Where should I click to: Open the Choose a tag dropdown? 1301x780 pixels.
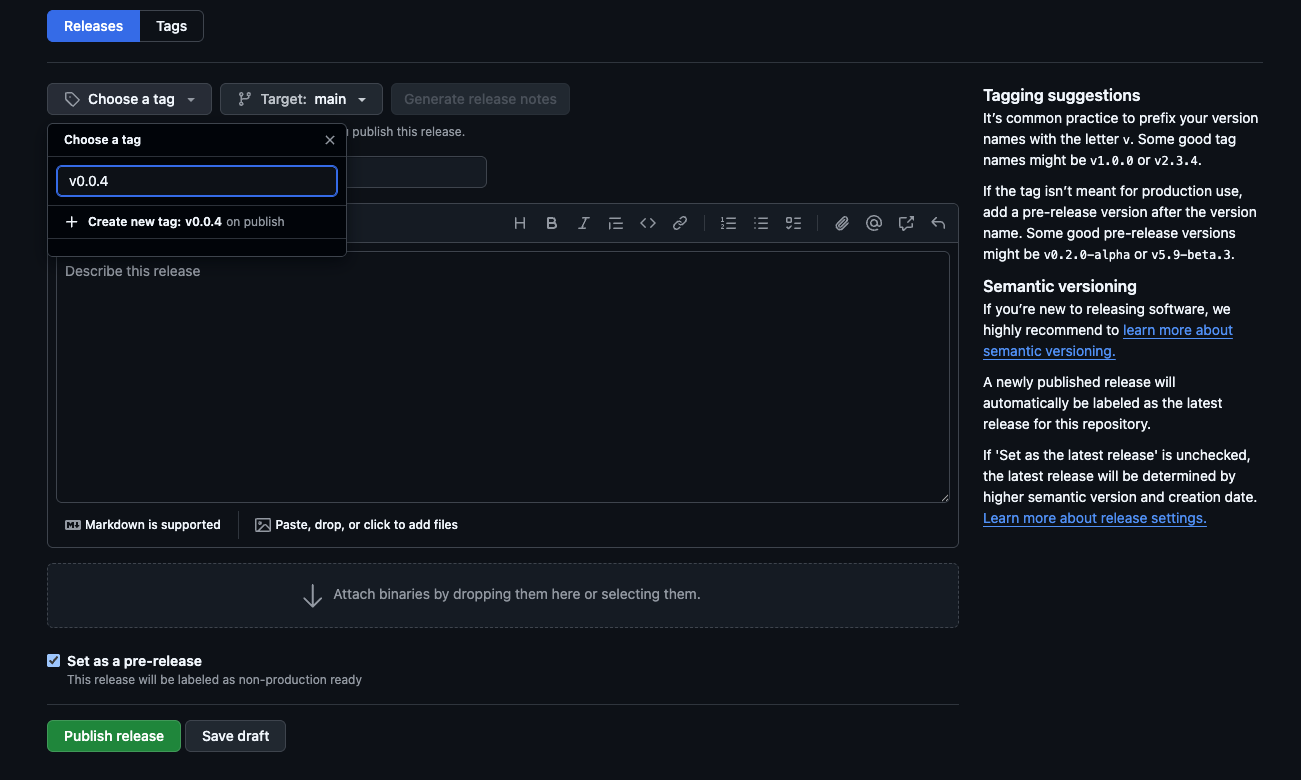point(129,99)
